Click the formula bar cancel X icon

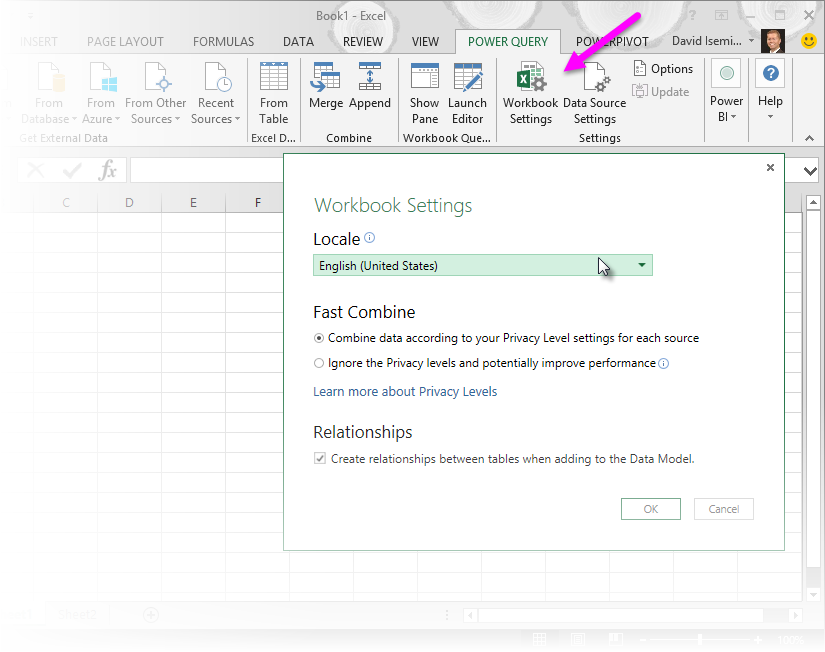(36, 170)
